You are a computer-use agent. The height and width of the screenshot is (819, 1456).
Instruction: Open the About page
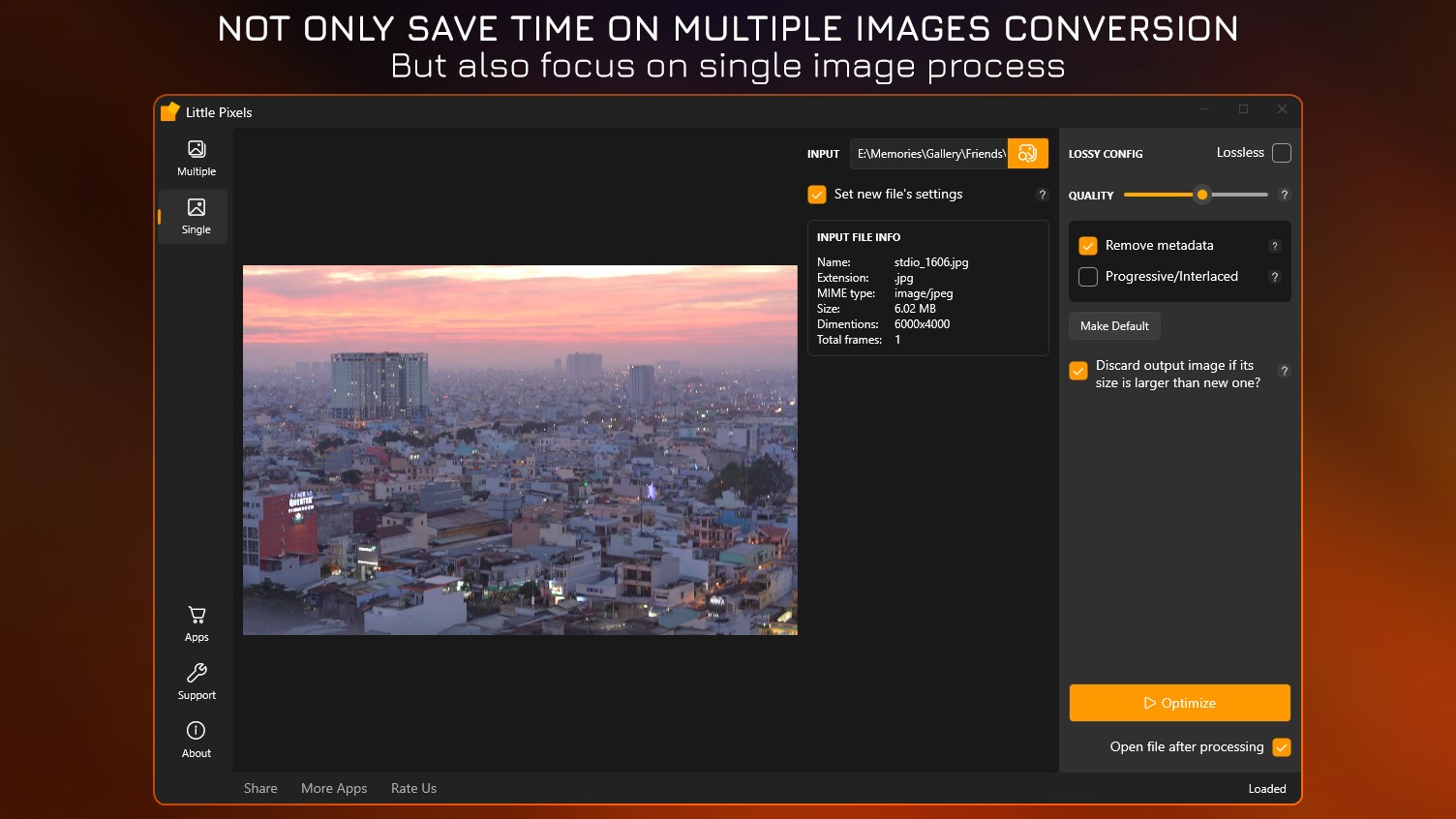197,740
